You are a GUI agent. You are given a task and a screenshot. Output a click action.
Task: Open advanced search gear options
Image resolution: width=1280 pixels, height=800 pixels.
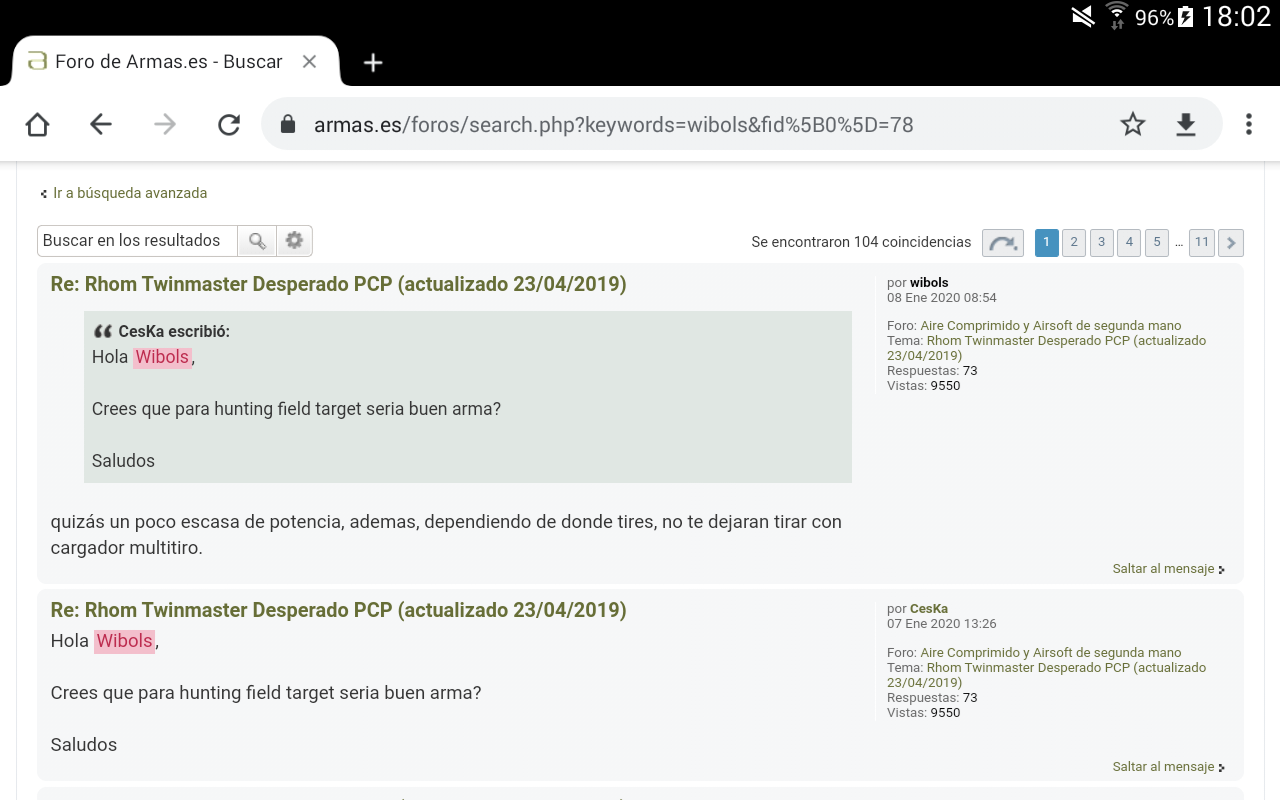(x=294, y=241)
